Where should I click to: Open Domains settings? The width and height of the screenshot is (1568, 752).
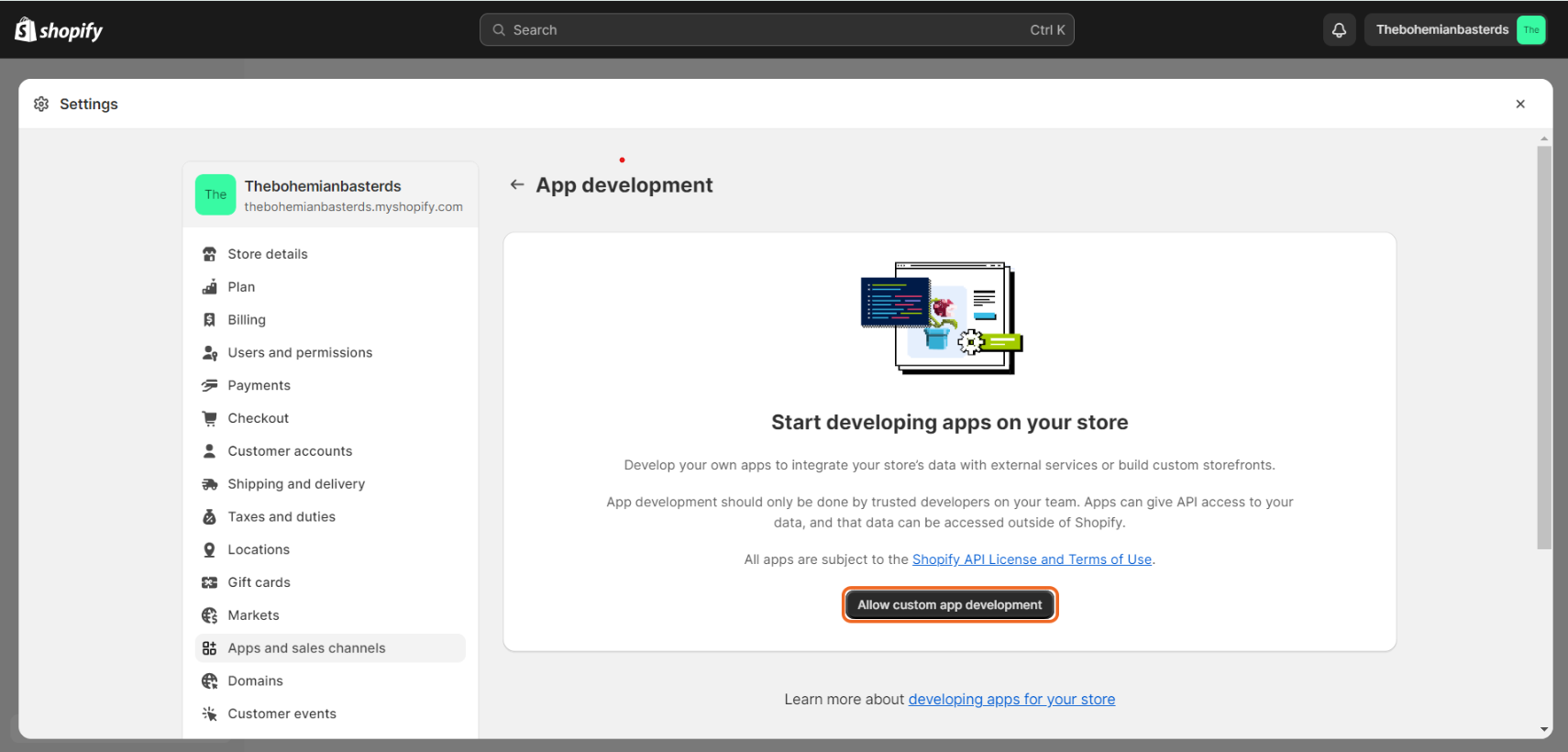[x=330, y=681]
